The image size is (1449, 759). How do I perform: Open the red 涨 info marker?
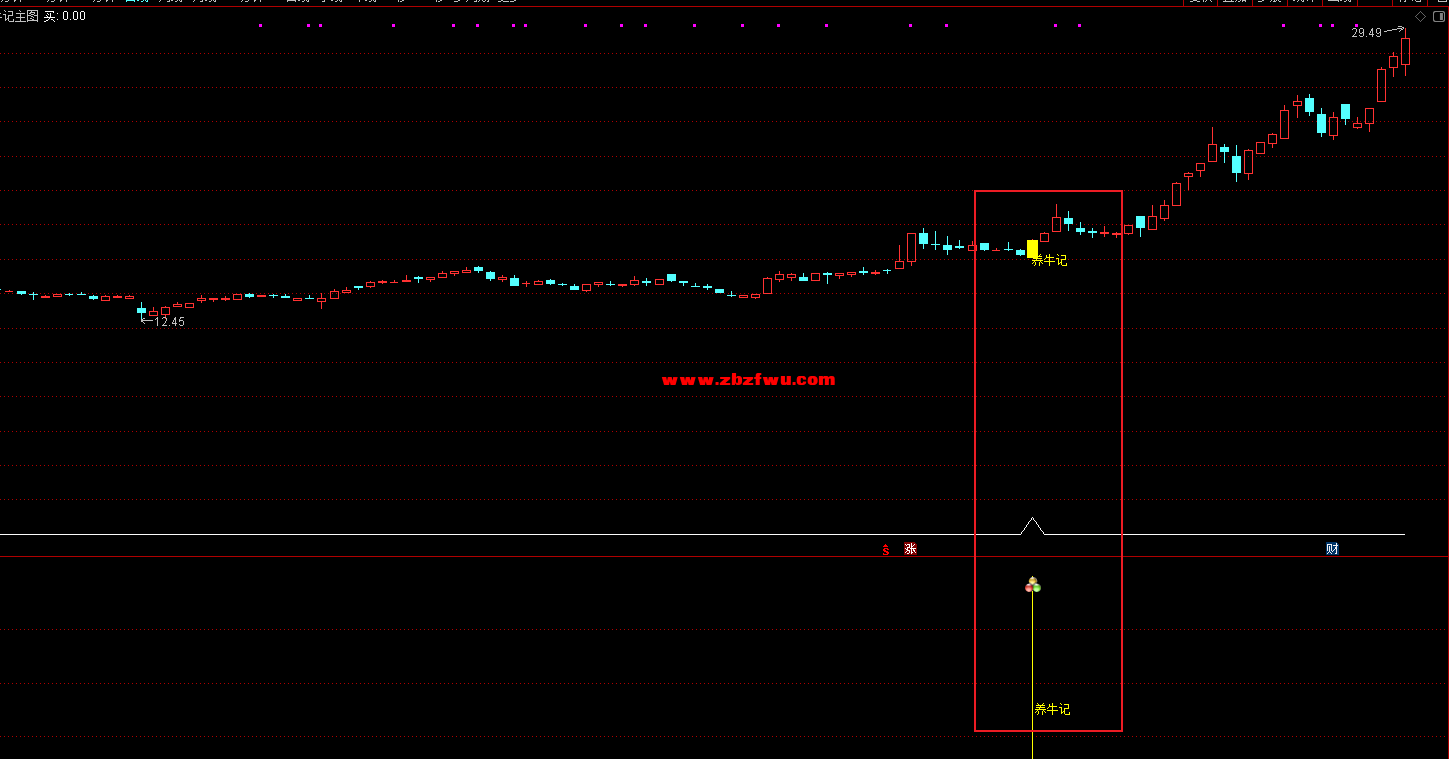click(910, 549)
